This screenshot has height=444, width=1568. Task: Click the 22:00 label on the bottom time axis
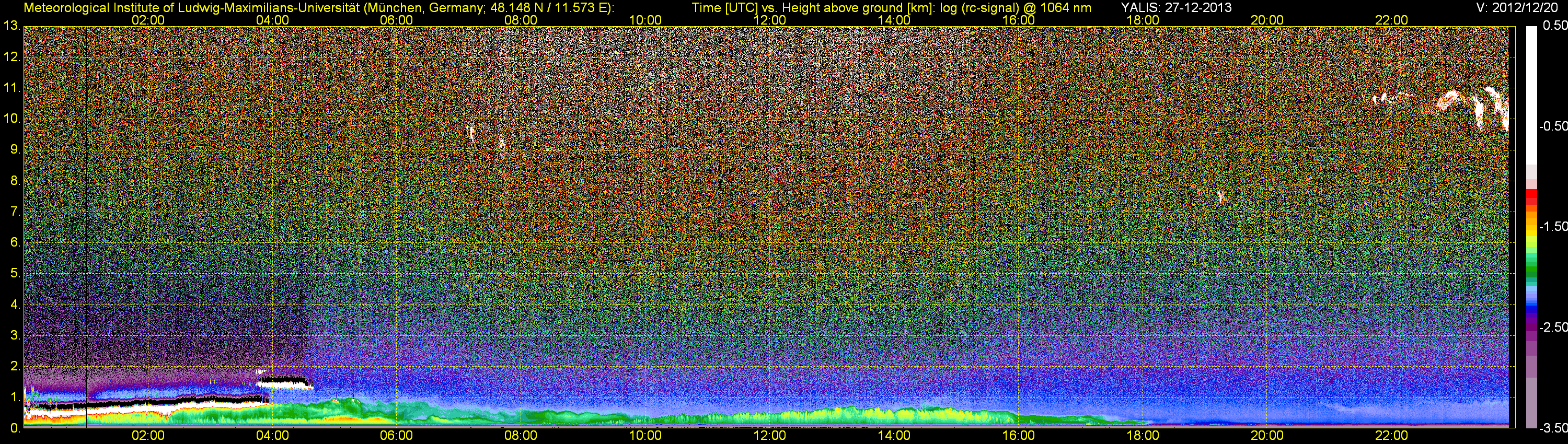(x=1391, y=436)
